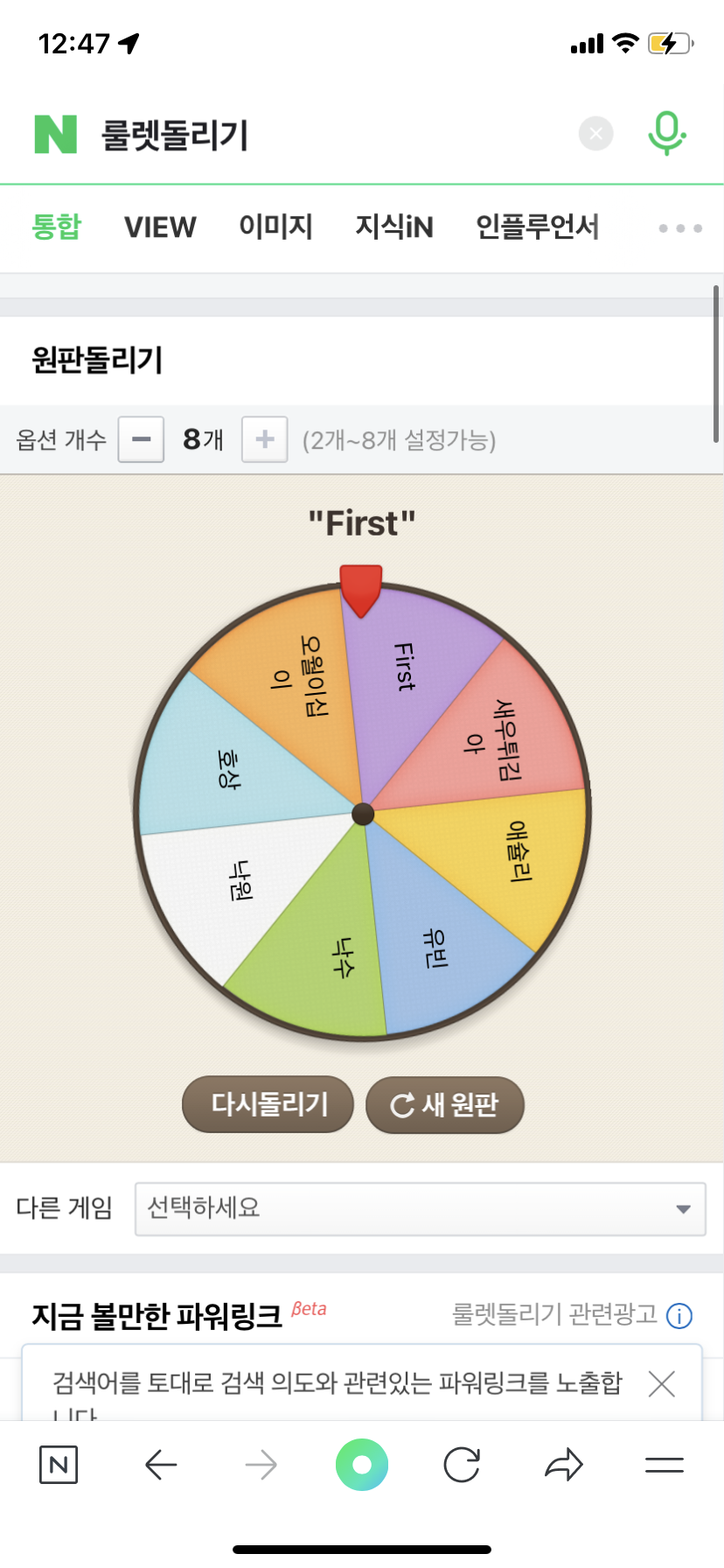Screen dimensions: 724x1568
Task: Dismiss the powerlink notice with X
Action: point(662,1384)
